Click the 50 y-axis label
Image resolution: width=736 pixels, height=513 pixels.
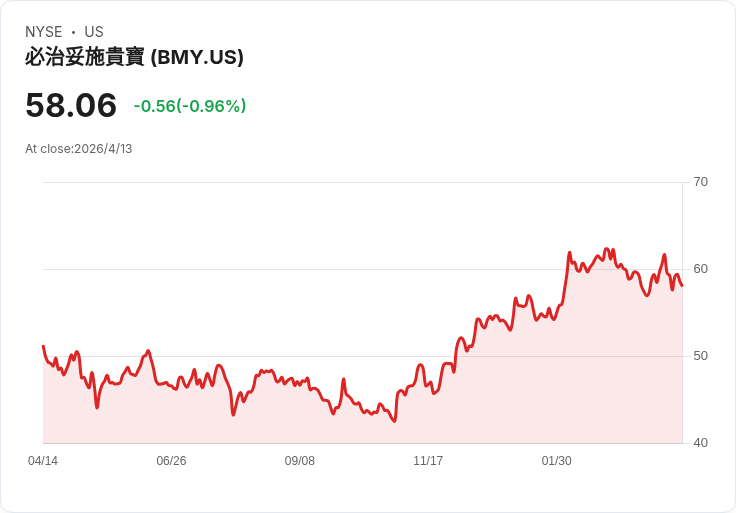point(700,356)
